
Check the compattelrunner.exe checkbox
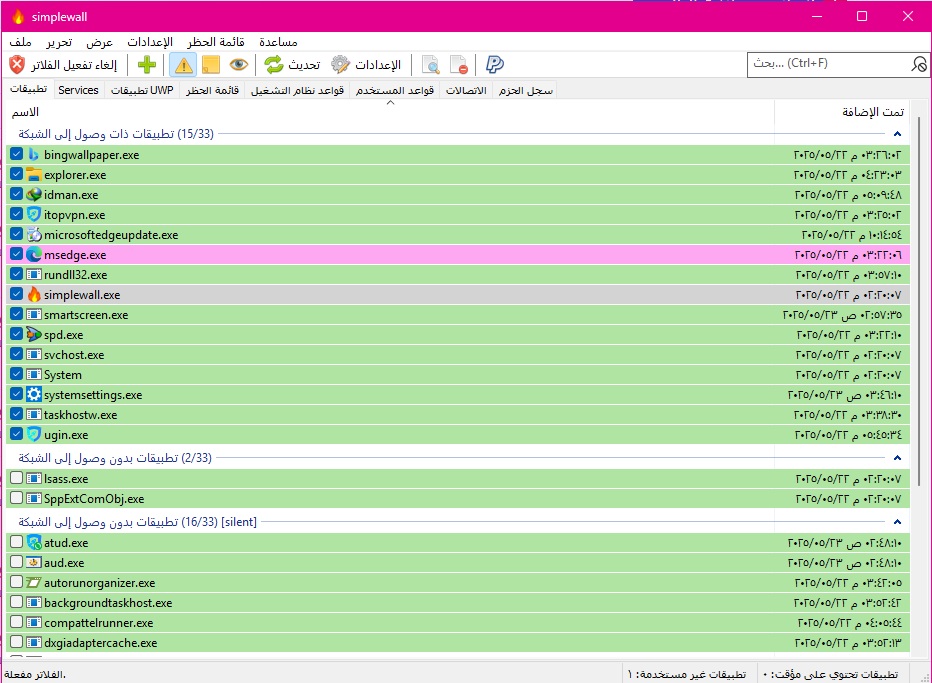point(17,622)
